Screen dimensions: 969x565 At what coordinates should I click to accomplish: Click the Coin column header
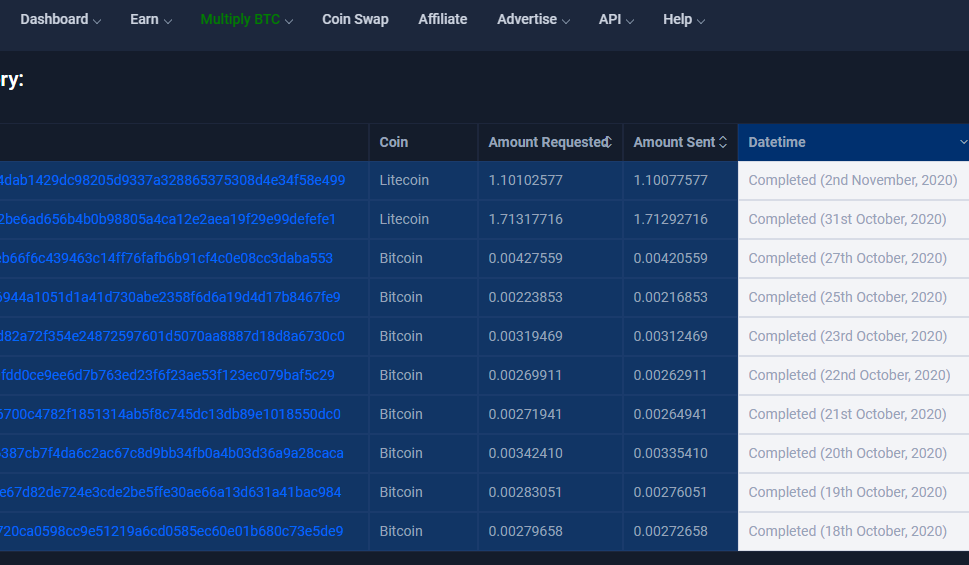394,142
